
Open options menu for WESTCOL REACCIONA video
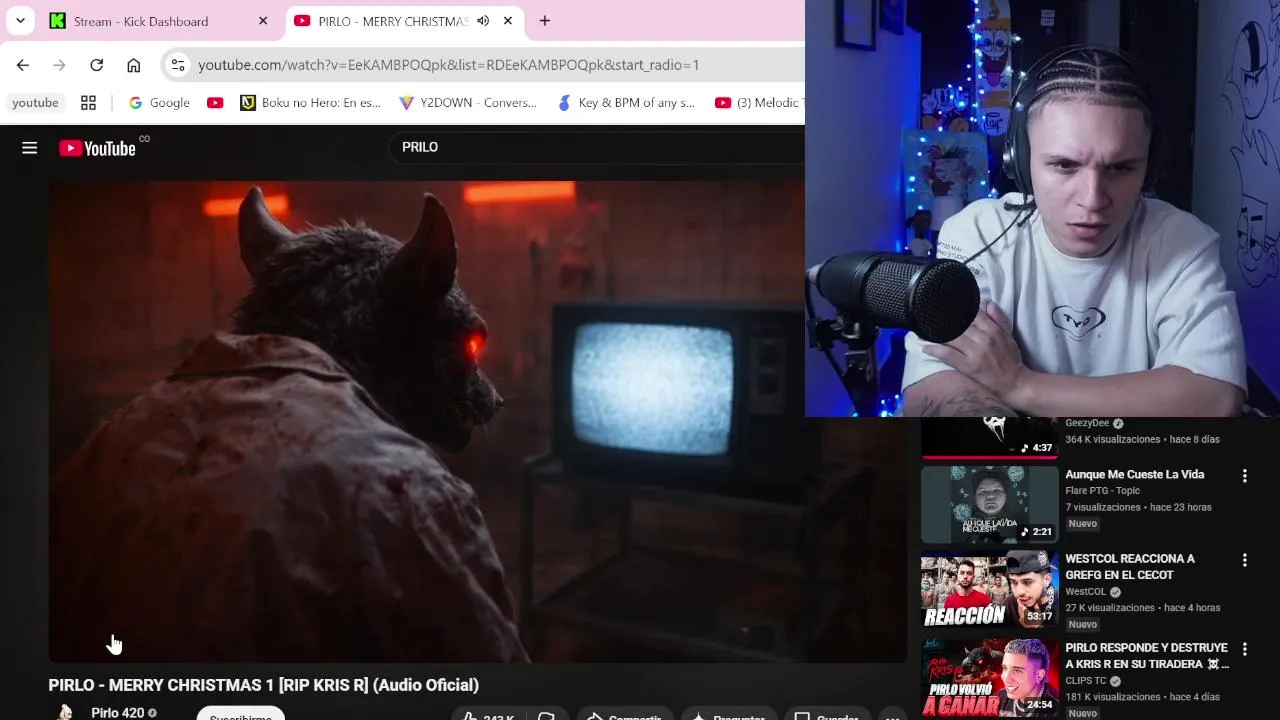pos(1245,561)
